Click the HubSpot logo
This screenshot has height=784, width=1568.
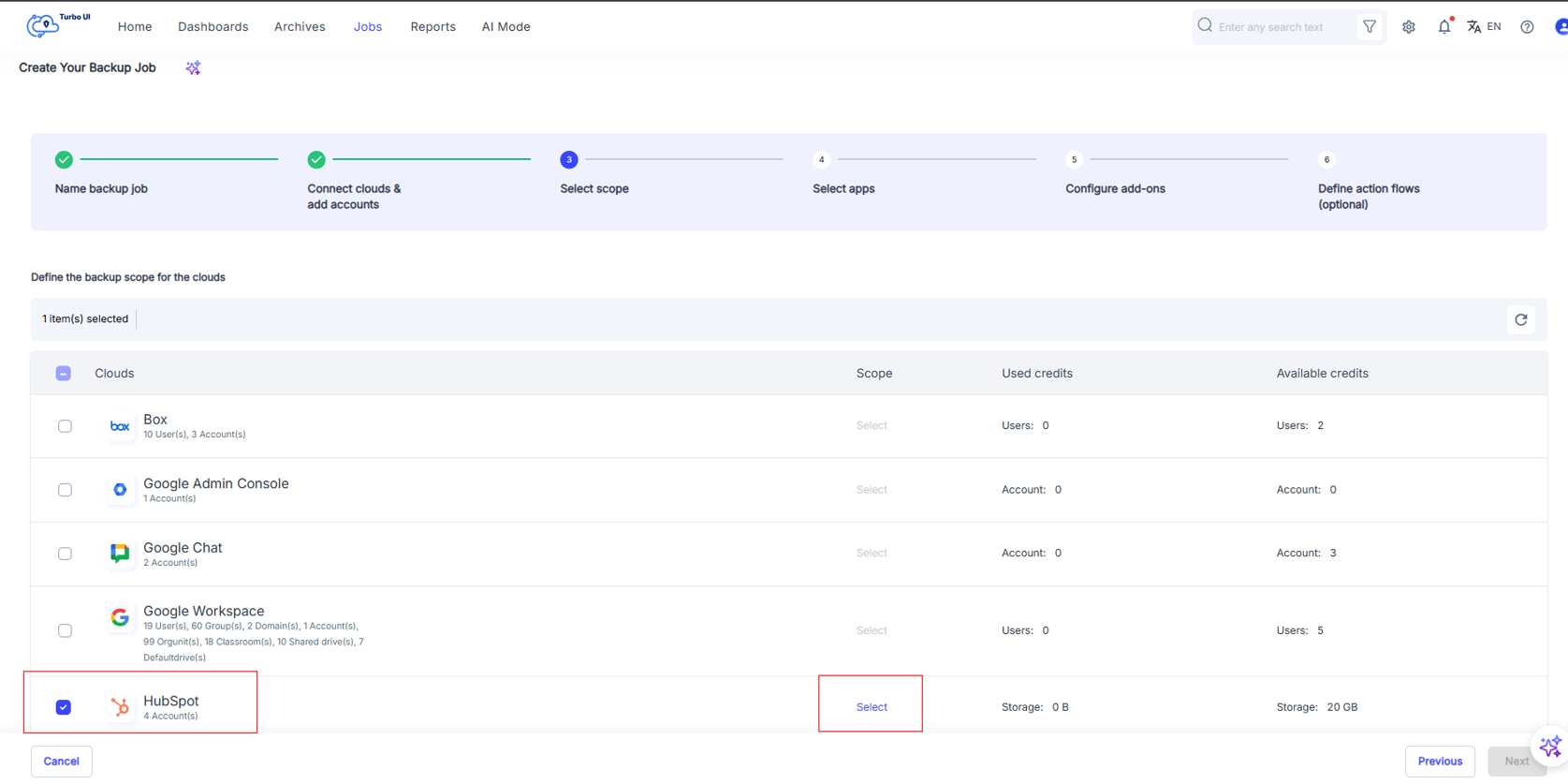point(120,707)
